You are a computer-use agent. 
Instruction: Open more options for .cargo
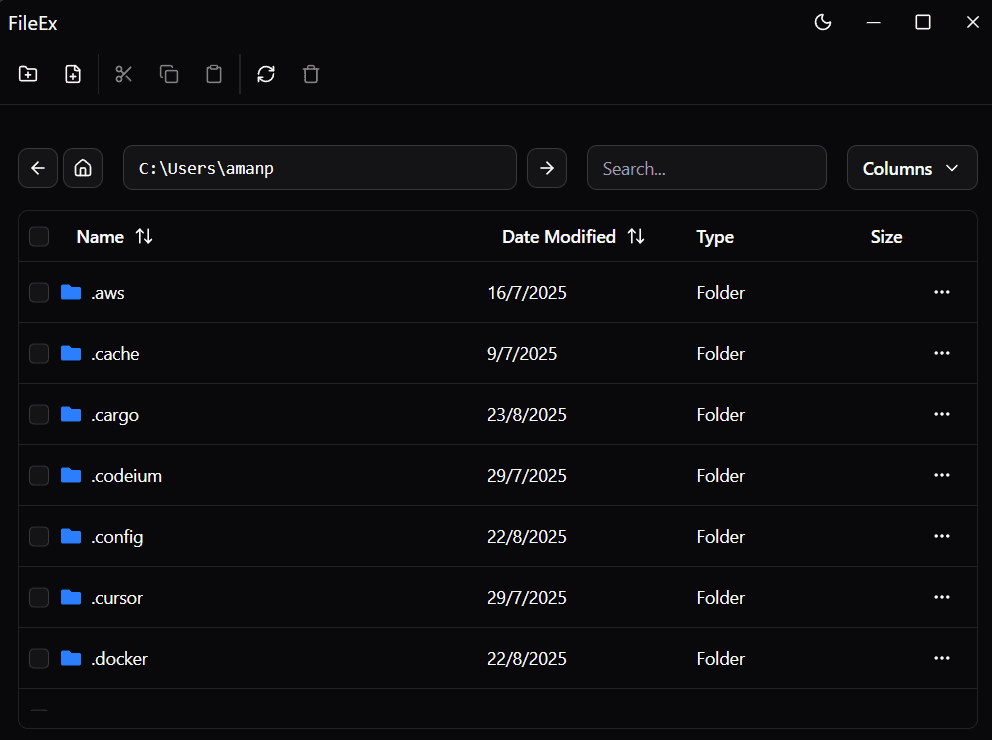[941, 414]
